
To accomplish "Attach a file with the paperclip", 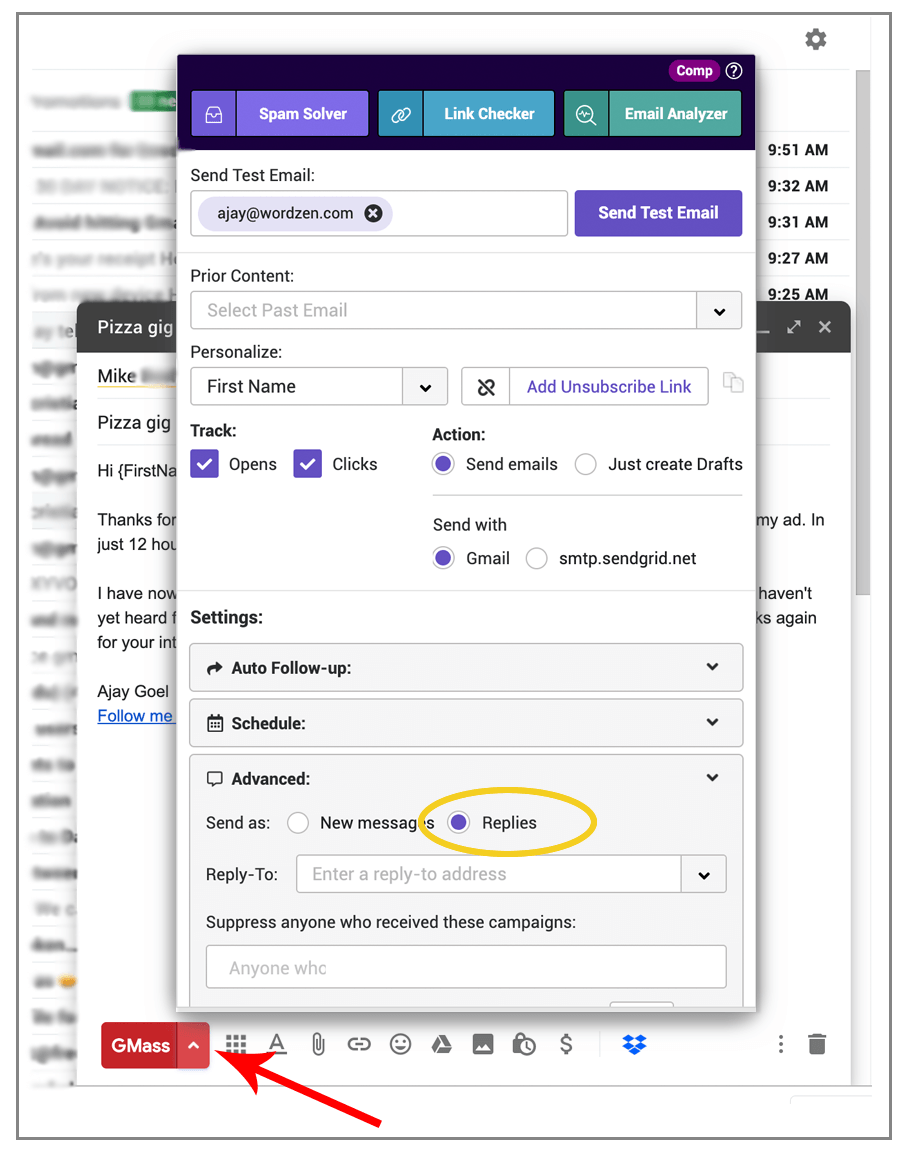I will (318, 1044).
